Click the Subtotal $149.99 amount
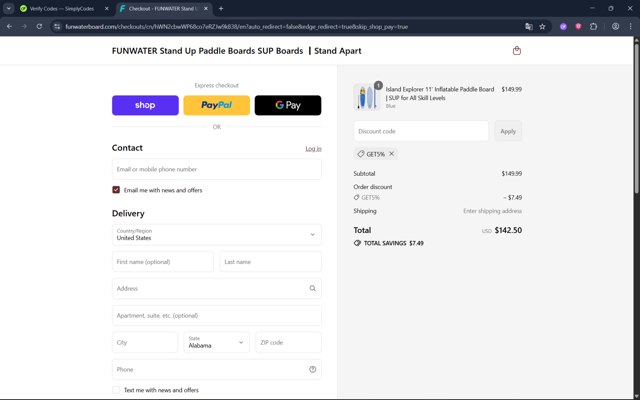Viewport: 640px width, 400px height. (512, 173)
